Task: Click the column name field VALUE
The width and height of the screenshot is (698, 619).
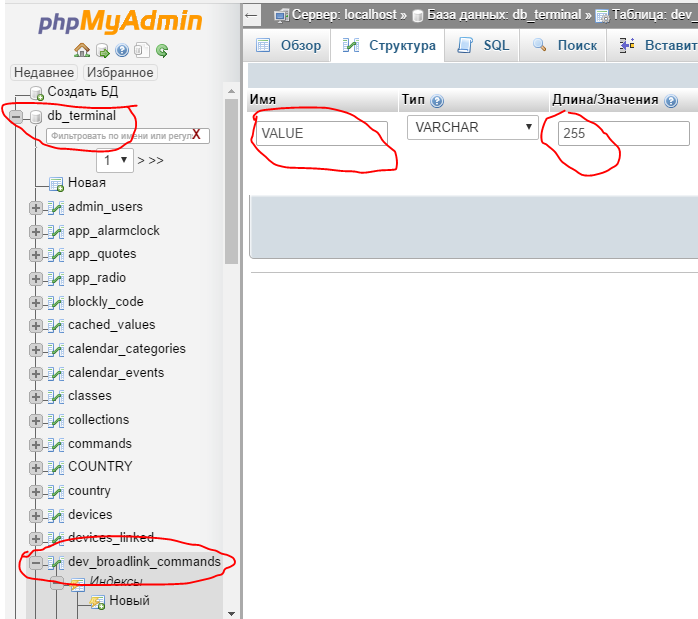Action: (x=322, y=134)
